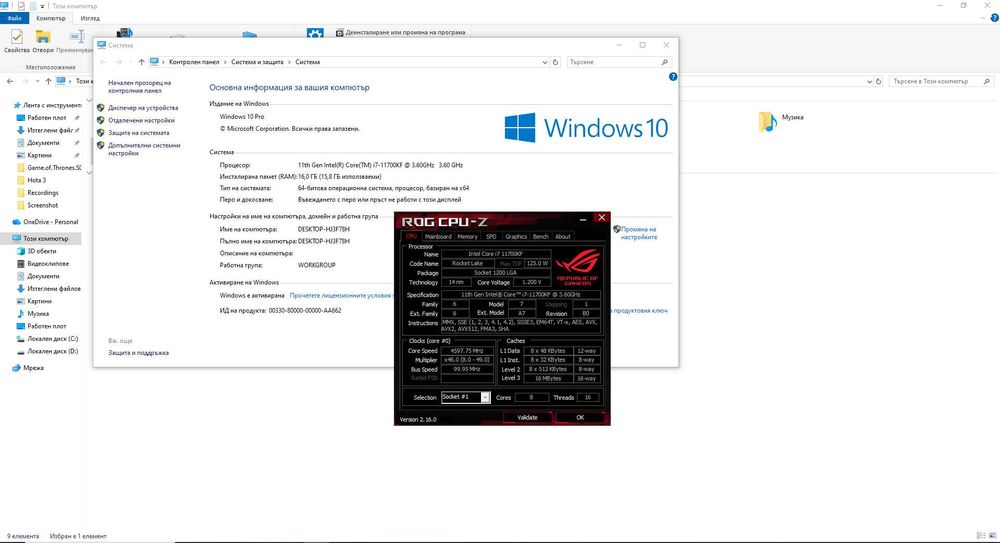Open the Файл ribbon tab

tap(14, 19)
